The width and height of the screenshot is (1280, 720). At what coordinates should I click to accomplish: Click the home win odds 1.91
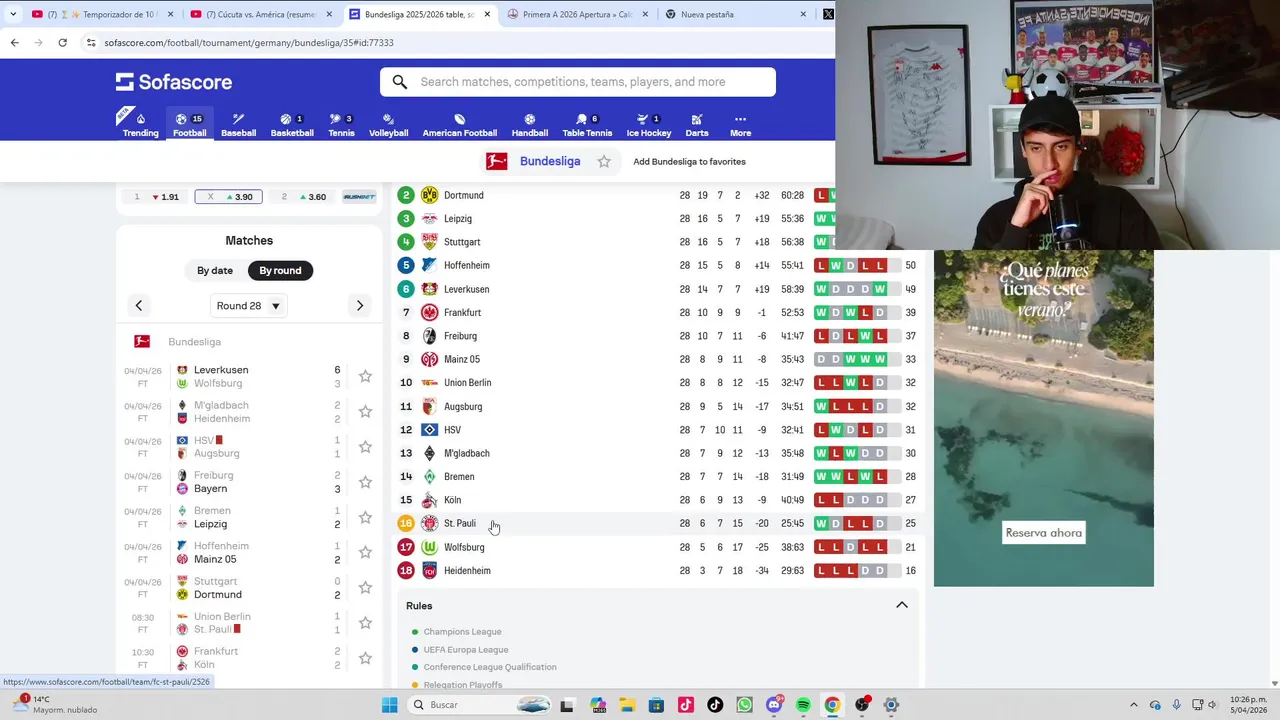[x=158, y=197]
